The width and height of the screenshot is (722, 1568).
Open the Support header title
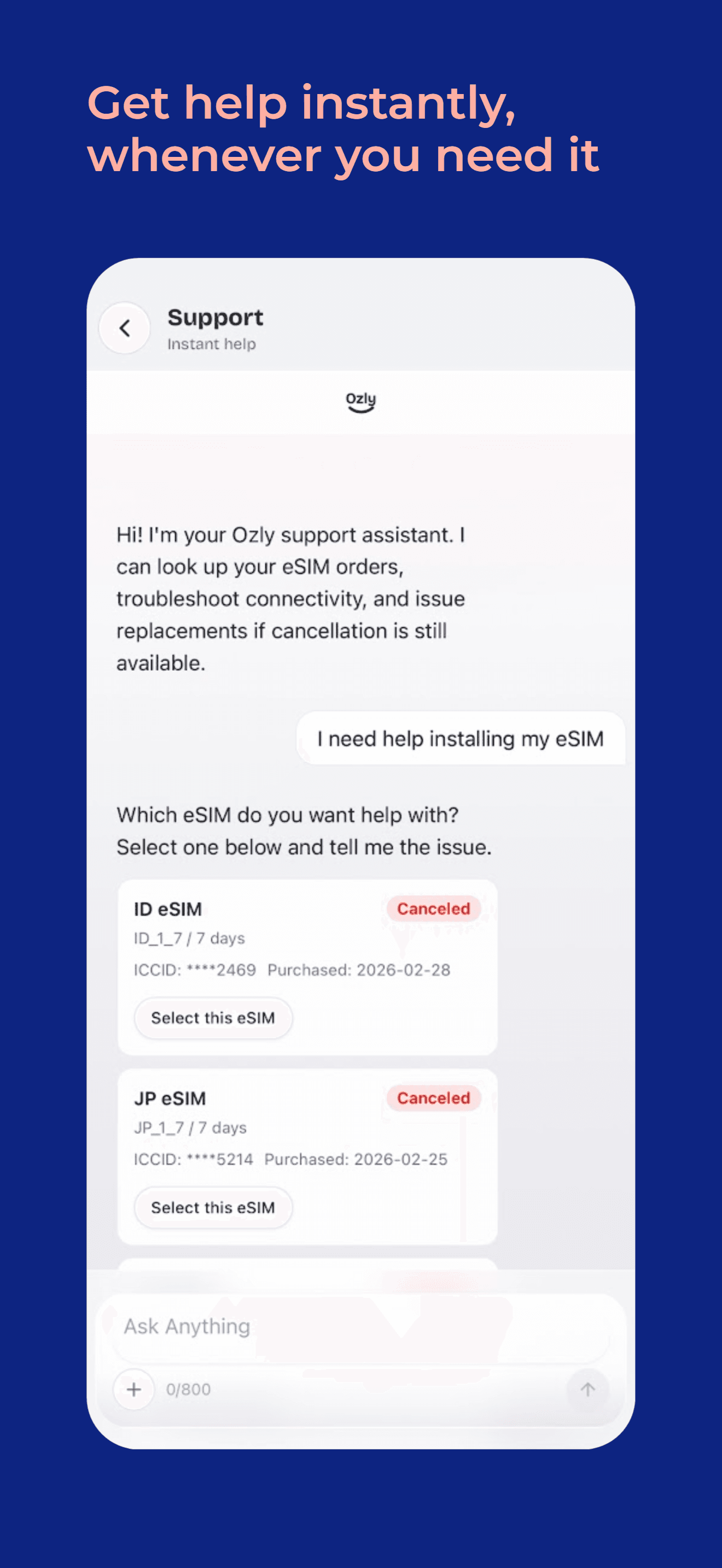tap(215, 317)
